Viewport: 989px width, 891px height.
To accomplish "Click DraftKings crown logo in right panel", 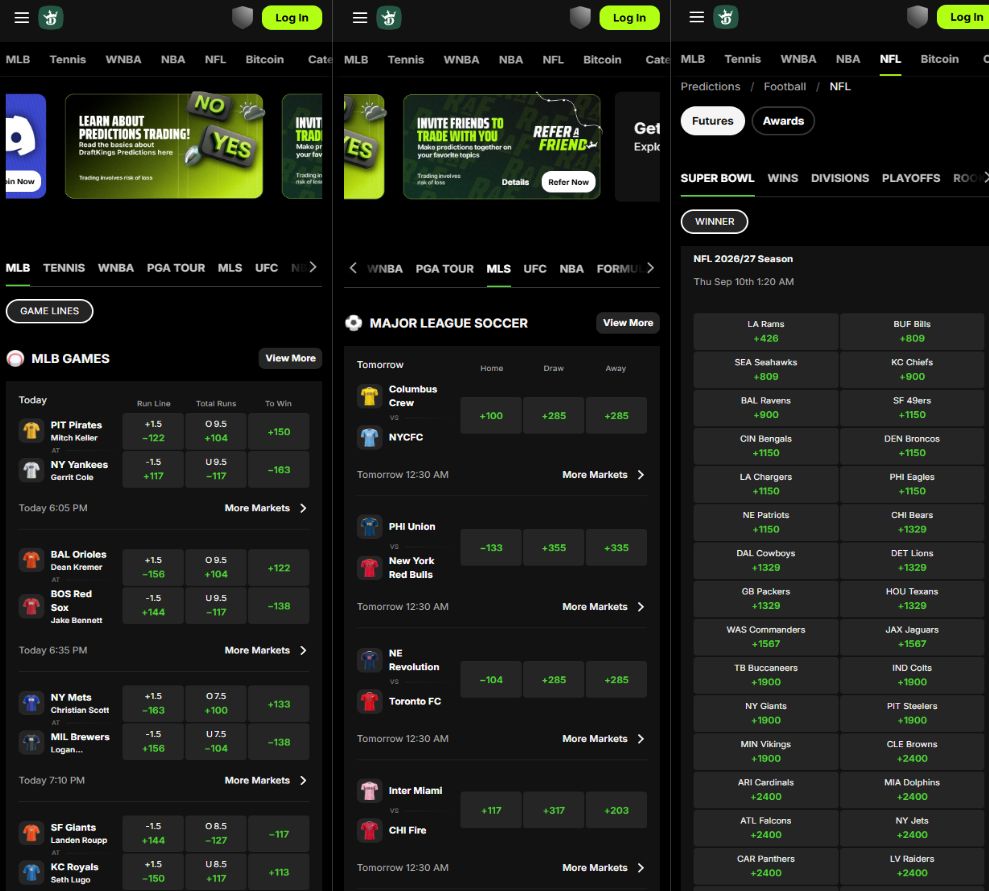I will pyautogui.click(x=725, y=17).
